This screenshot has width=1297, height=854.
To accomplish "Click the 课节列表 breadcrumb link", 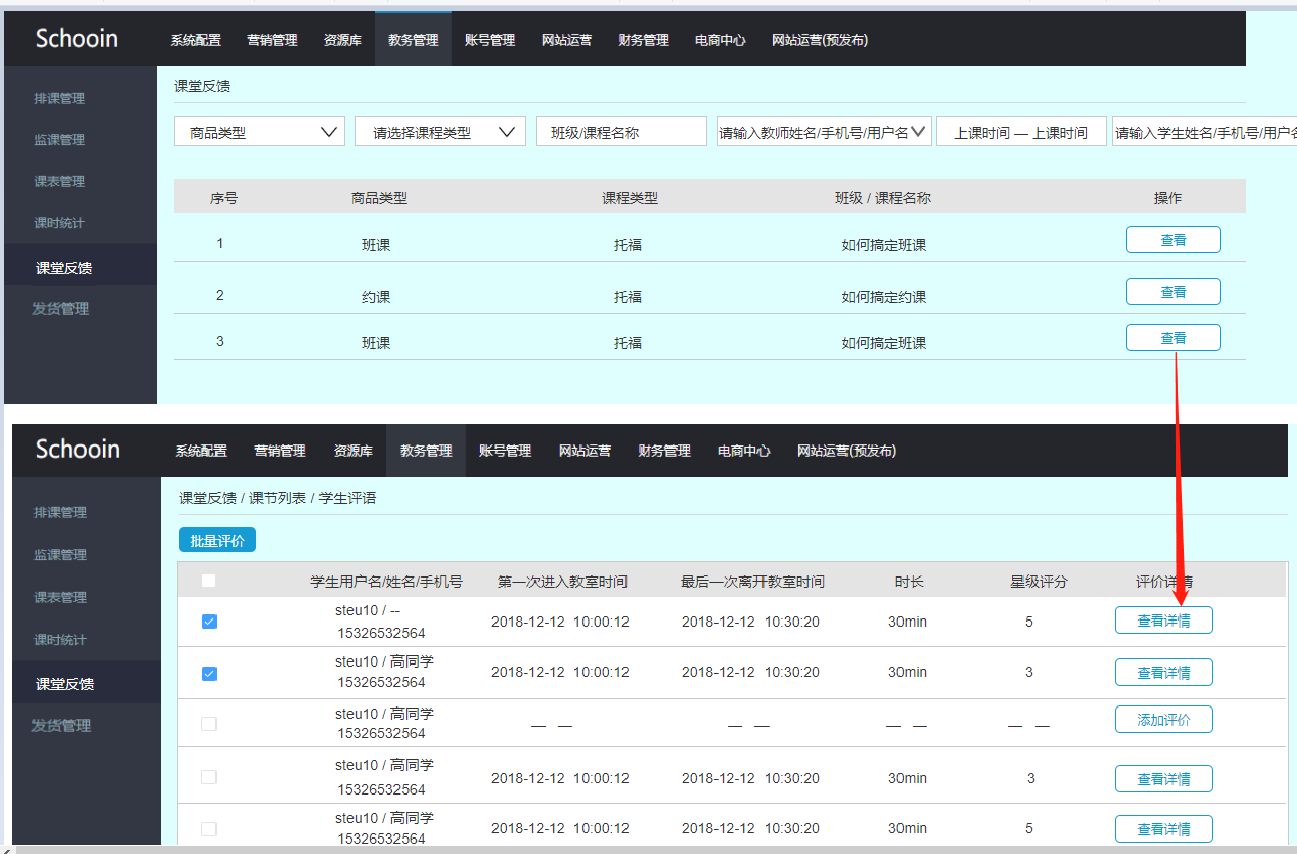I will point(278,498).
